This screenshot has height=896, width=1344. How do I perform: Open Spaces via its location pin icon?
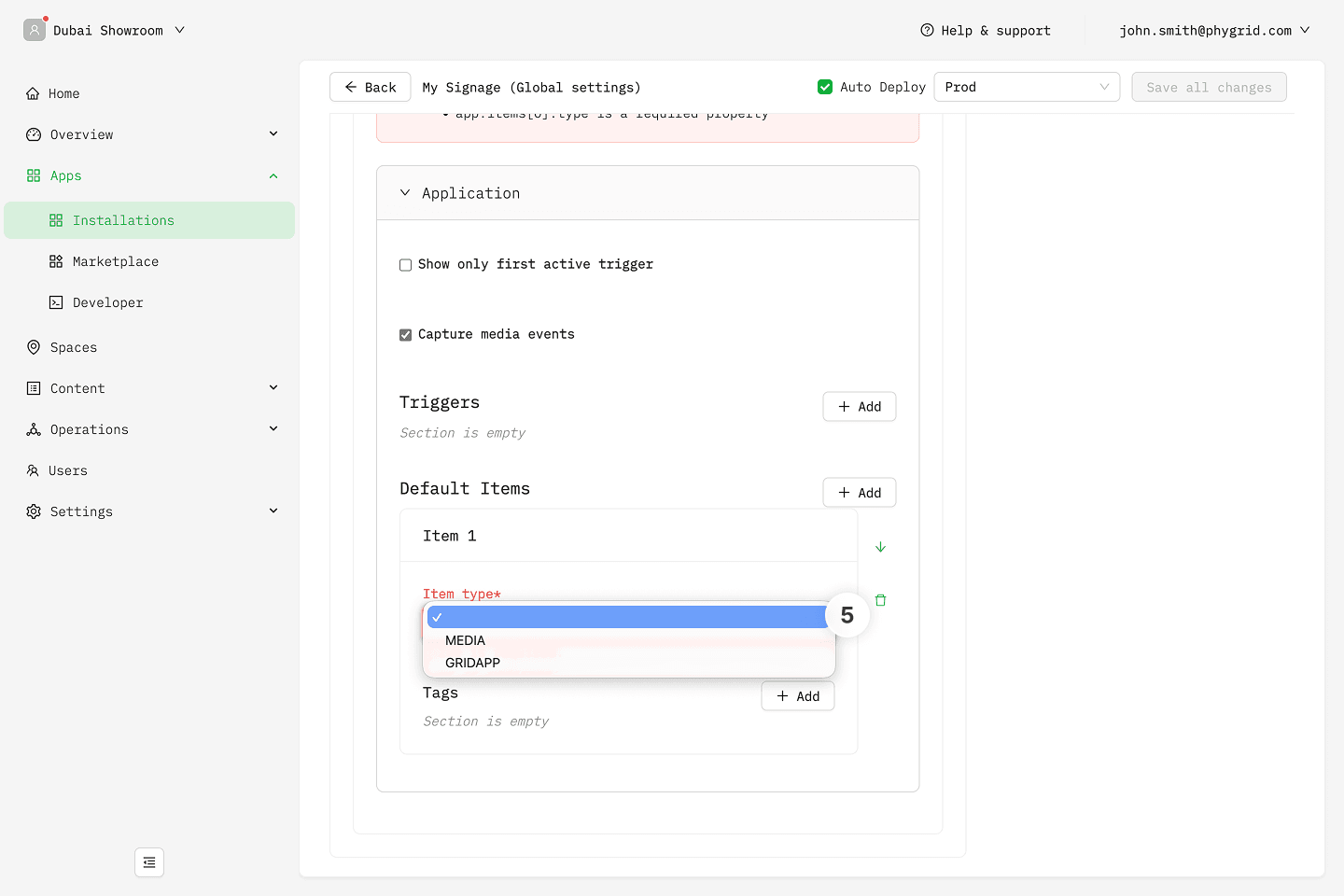[34, 347]
